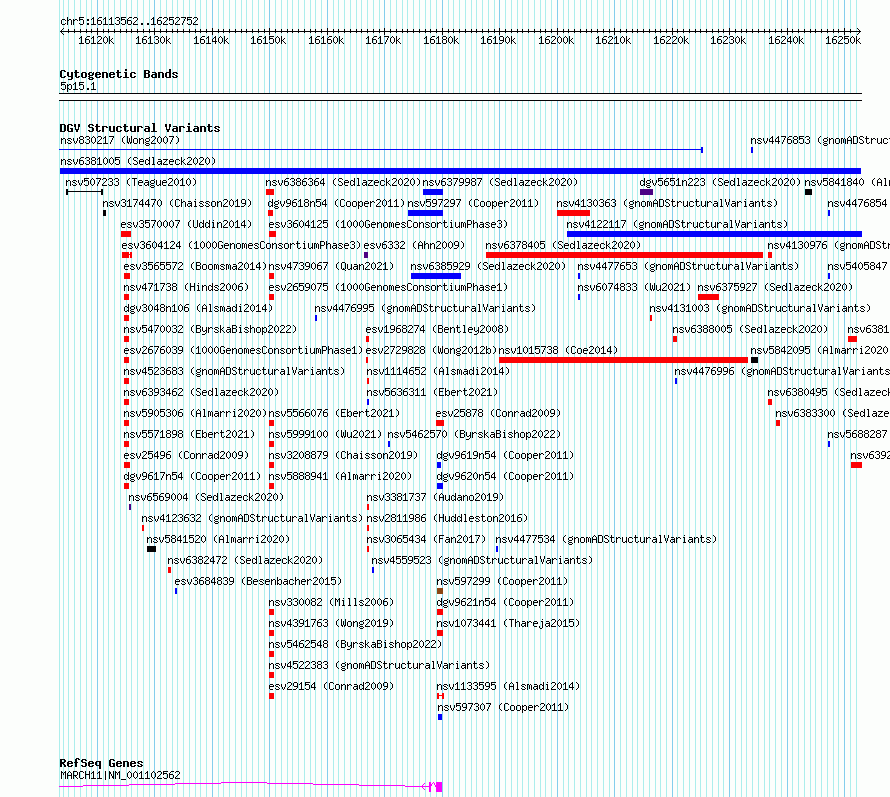Viewport: 890px width, 797px height.
Task: Open the nsv4123632 gnomADStructuralVariants label
Action: pyautogui.click(x=252, y=518)
